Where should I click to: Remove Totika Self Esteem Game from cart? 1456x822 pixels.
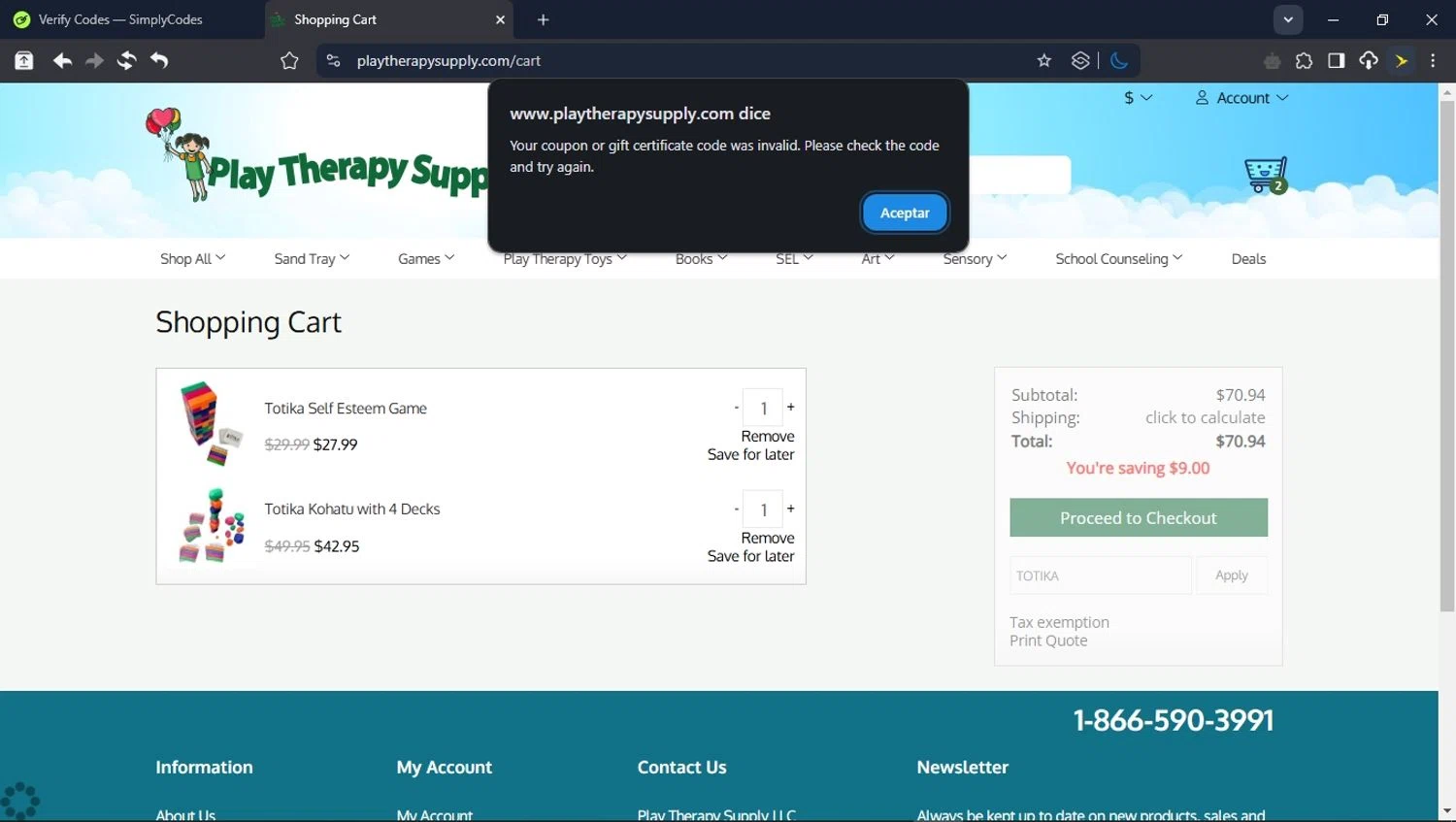tap(768, 437)
